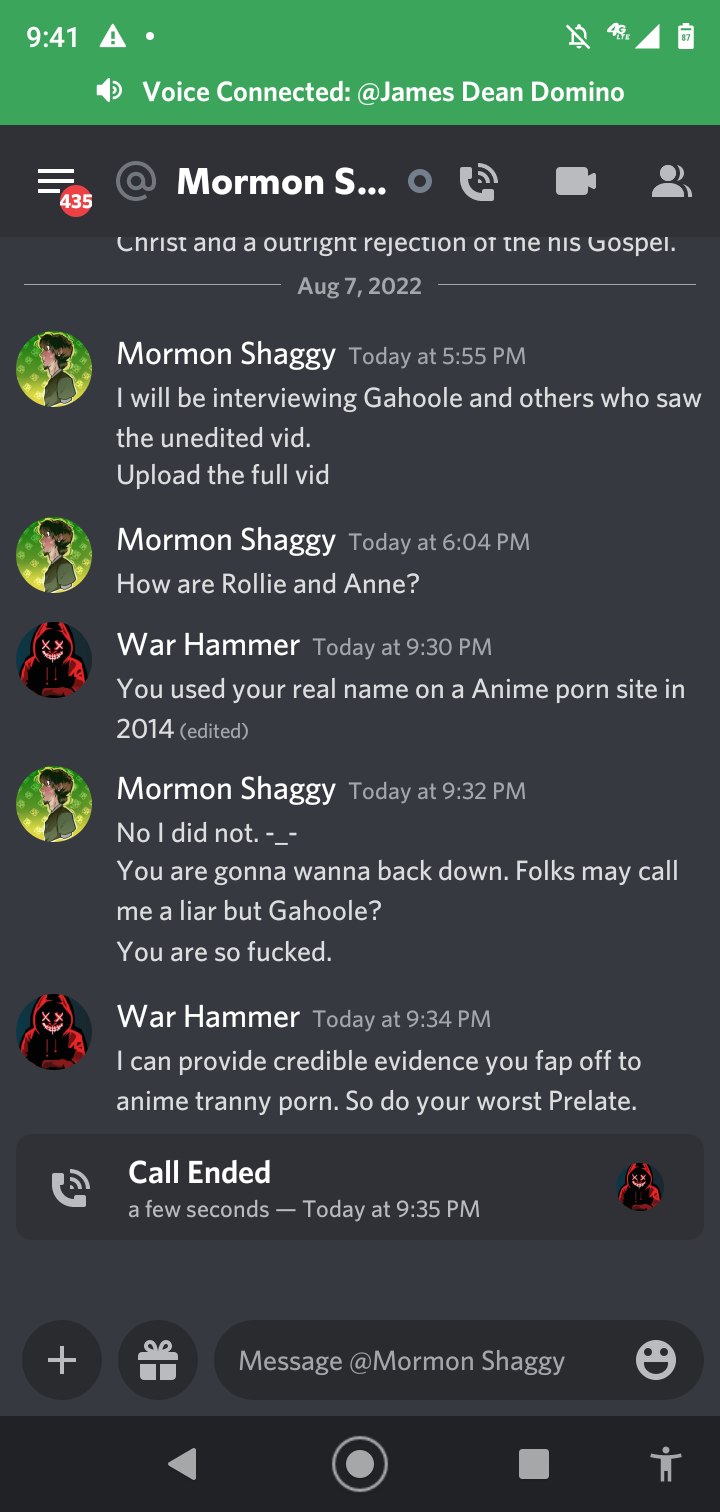Open the members list icon

[x=670, y=182]
